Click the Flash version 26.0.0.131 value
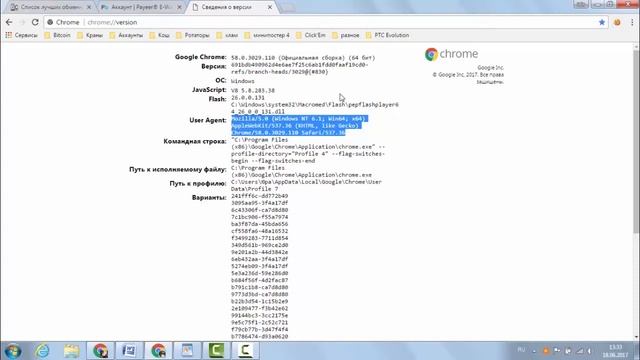This screenshot has height=360, width=640. [x=248, y=98]
